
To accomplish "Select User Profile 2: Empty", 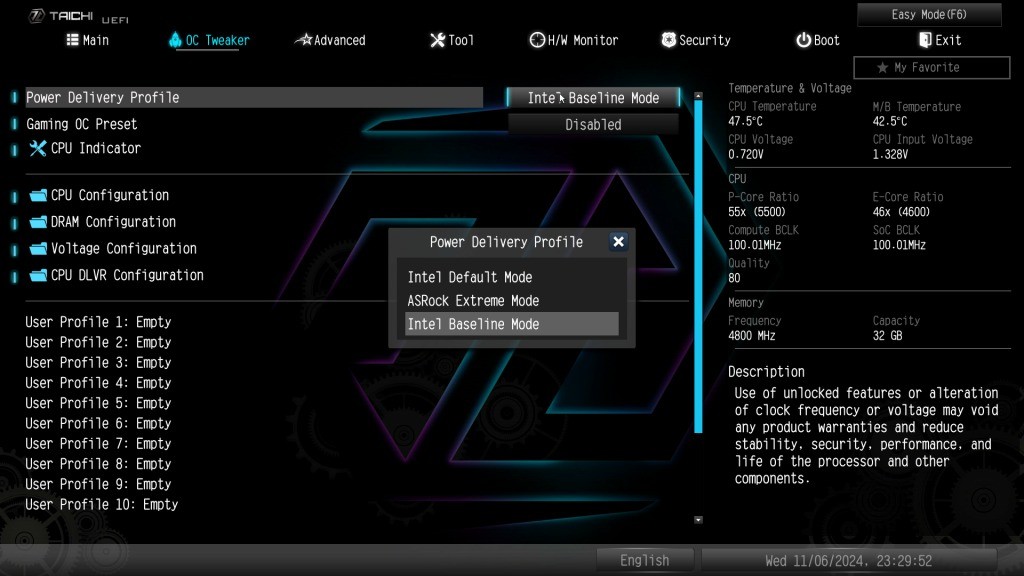I will point(98,342).
